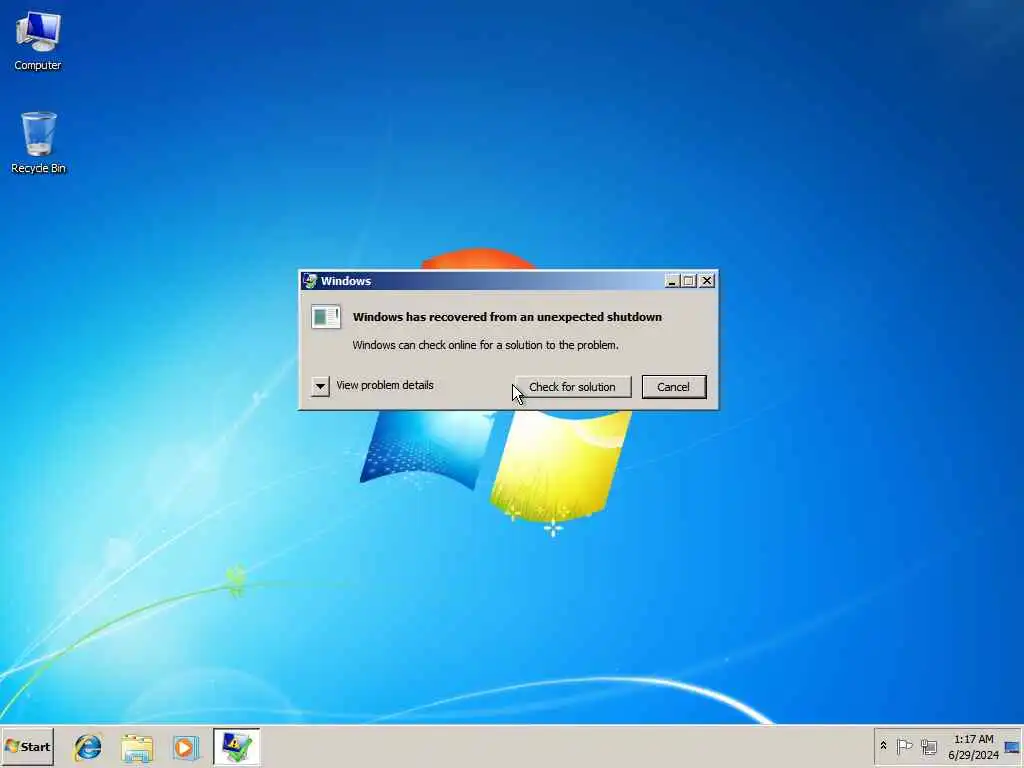
Task: Open the Start menu
Action: coord(27,746)
